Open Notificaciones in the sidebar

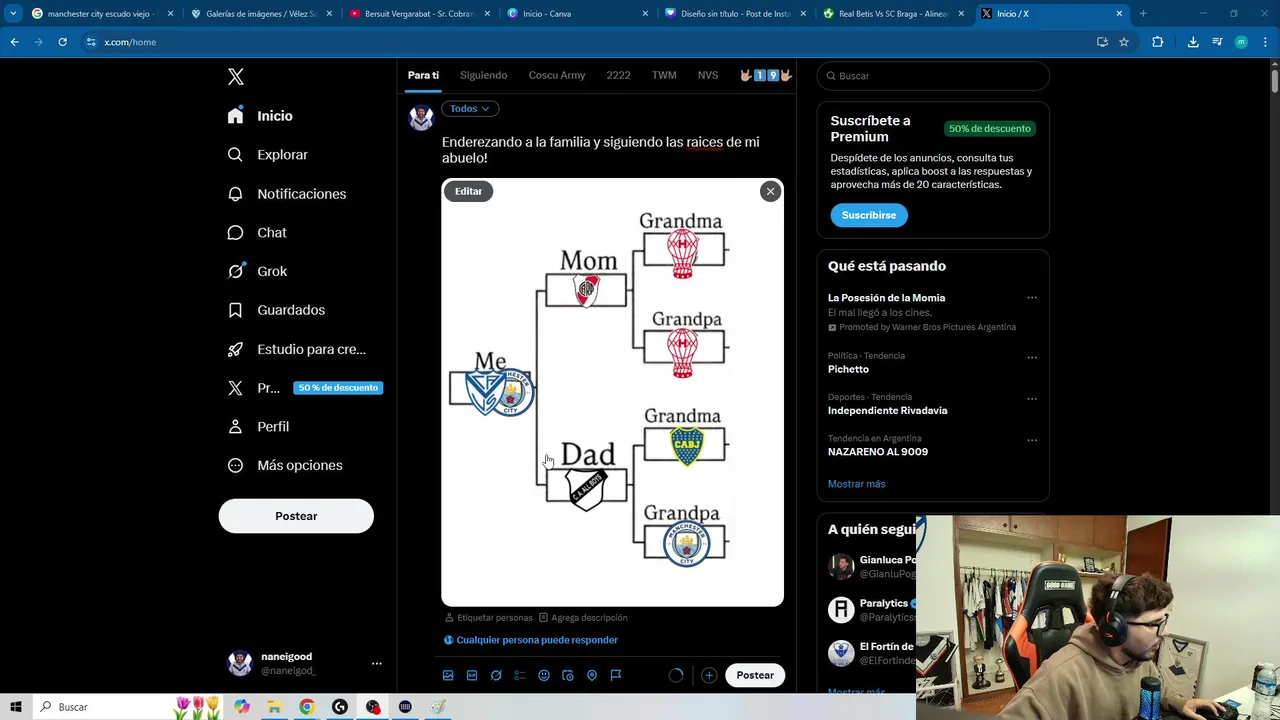(x=286, y=194)
